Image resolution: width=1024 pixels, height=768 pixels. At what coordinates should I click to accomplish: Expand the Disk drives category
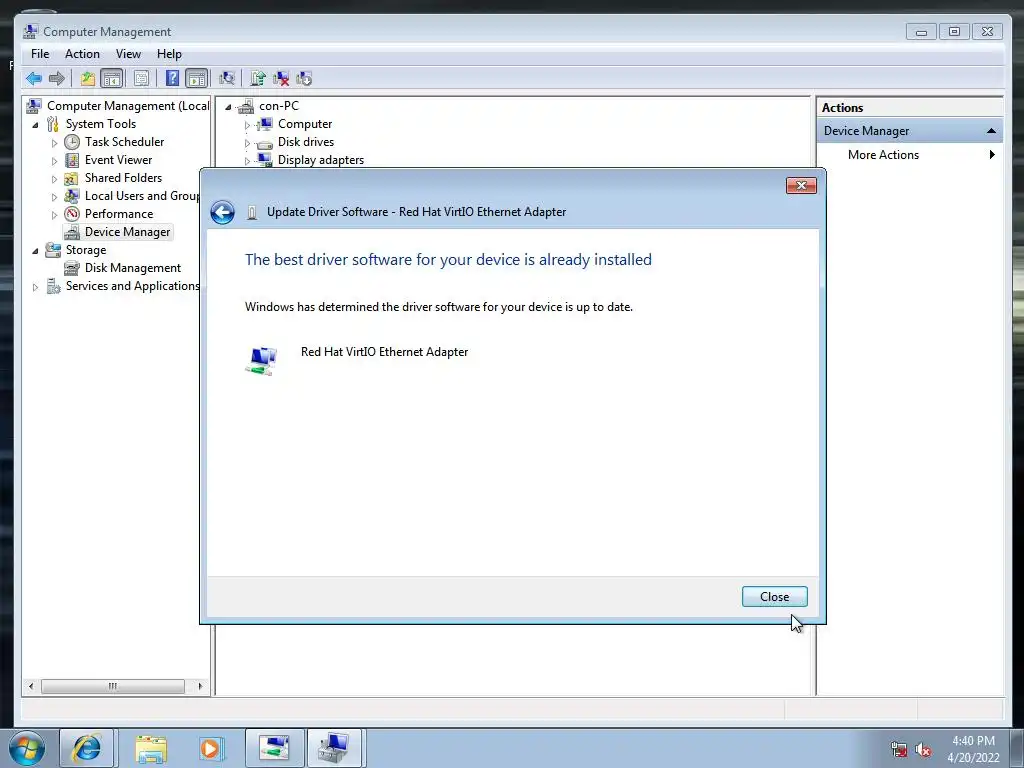pyautogui.click(x=247, y=142)
